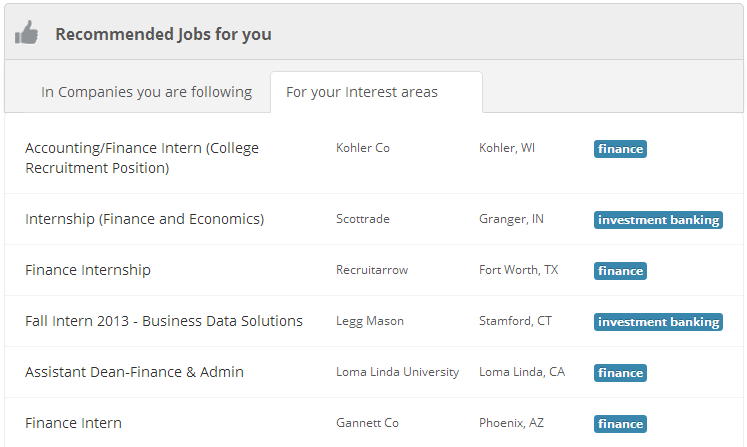Image resolution: width=747 pixels, height=447 pixels.
Task: Click the finance tag on Kohler Co row
Action: click(x=620, y=149)
